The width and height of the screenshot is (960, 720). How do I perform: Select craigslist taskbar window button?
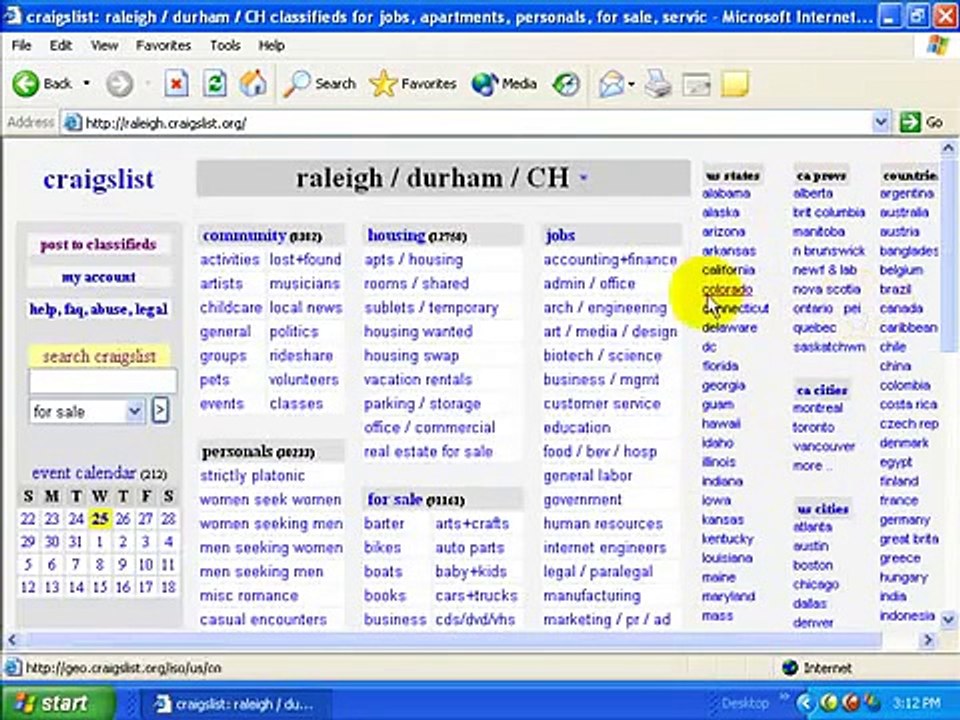pyautogui.click(x=236, y=704)
